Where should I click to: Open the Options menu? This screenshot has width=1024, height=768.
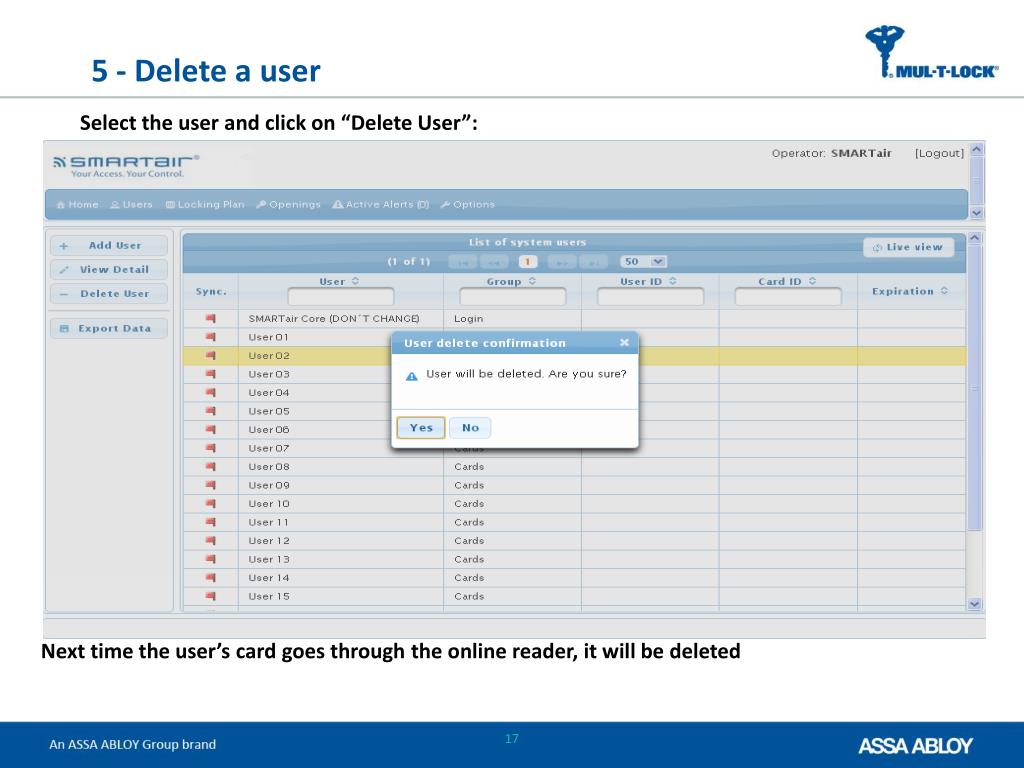coord(468,204)
